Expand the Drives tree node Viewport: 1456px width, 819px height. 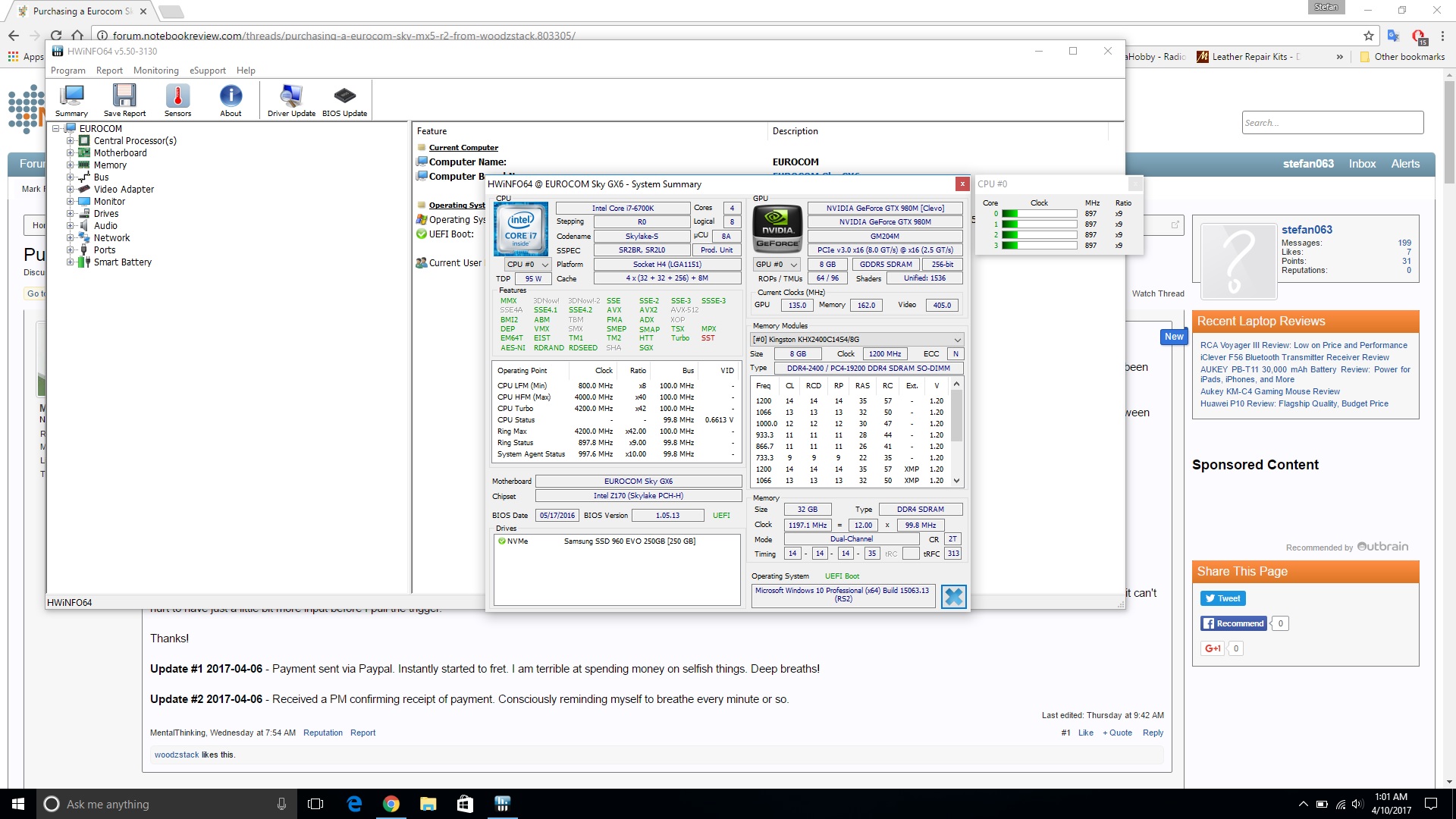point(70,213)
